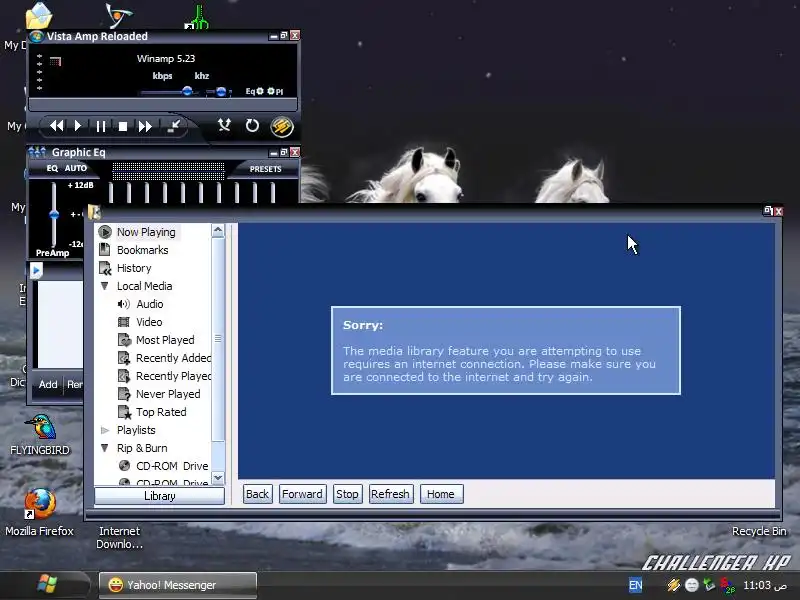Open Bookmarks in the media library tree
Image resolution: width=800 pixels, height=600 pixels.
click(x=142, y=250)
